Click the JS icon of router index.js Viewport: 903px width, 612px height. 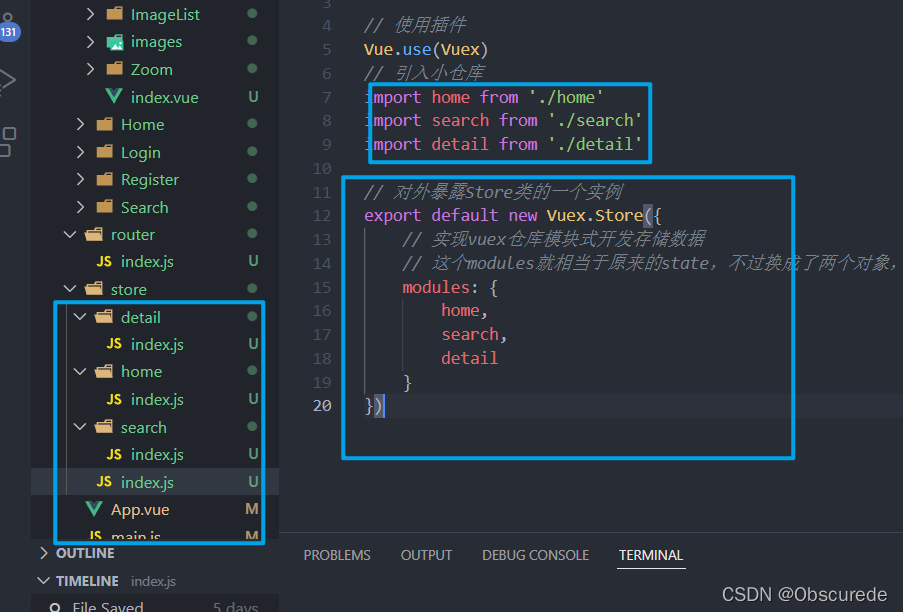point(104,262)
